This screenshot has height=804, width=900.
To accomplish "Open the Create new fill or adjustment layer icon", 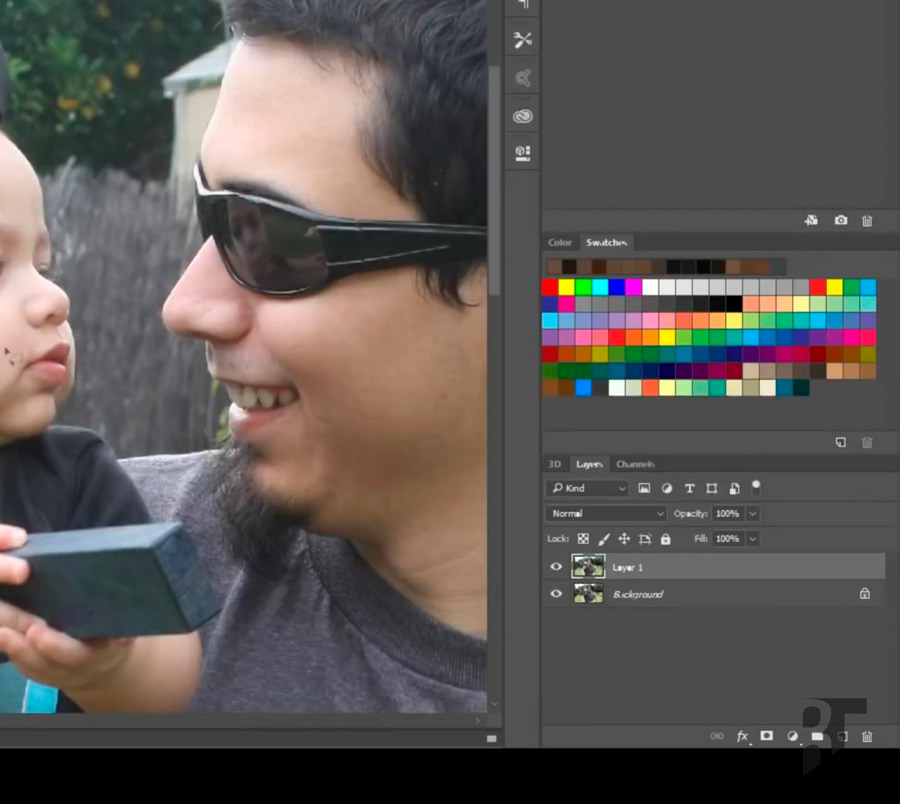I will 792,736.
